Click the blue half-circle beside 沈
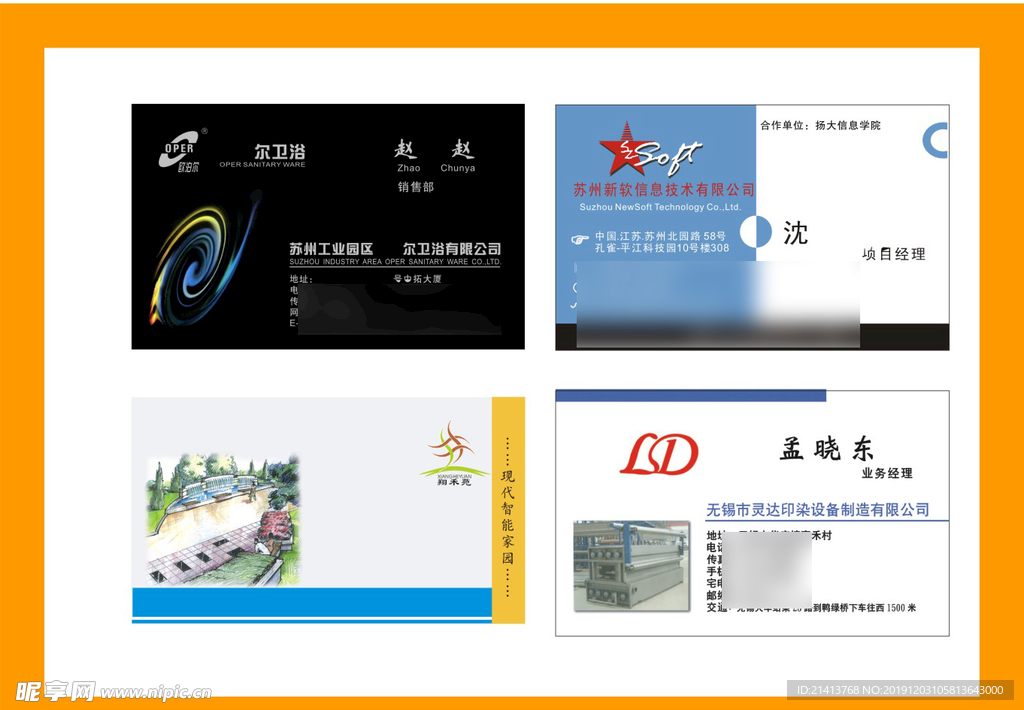Viewport: 1024px width, 710px height. click(763, 232)
